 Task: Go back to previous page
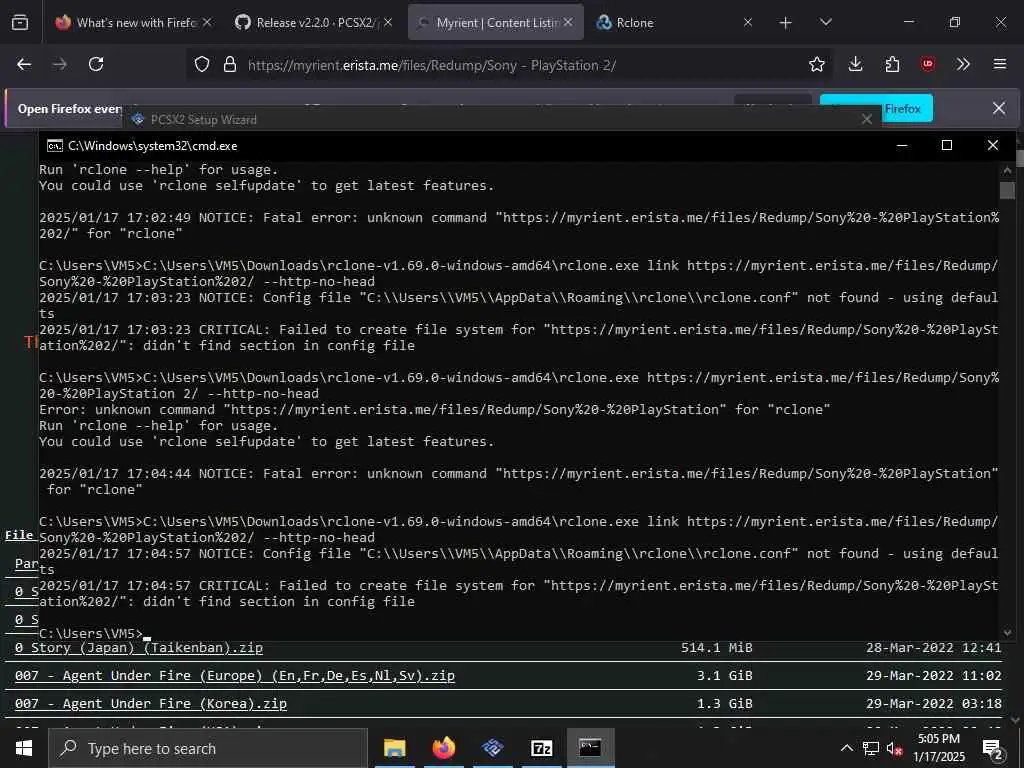click(x=24, y=64)
